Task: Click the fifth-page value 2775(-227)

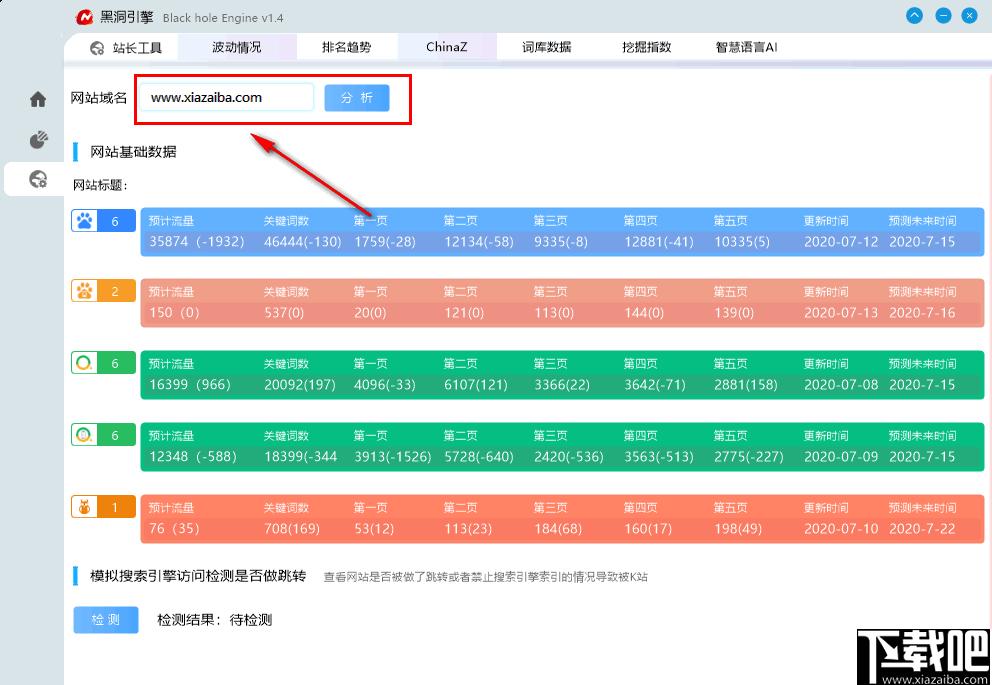Action: [x=748, y=457]
